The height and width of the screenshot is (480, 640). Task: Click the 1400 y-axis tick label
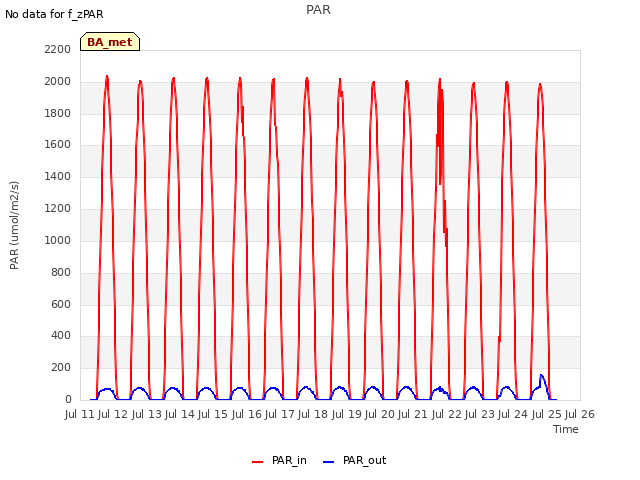[58, 176]
